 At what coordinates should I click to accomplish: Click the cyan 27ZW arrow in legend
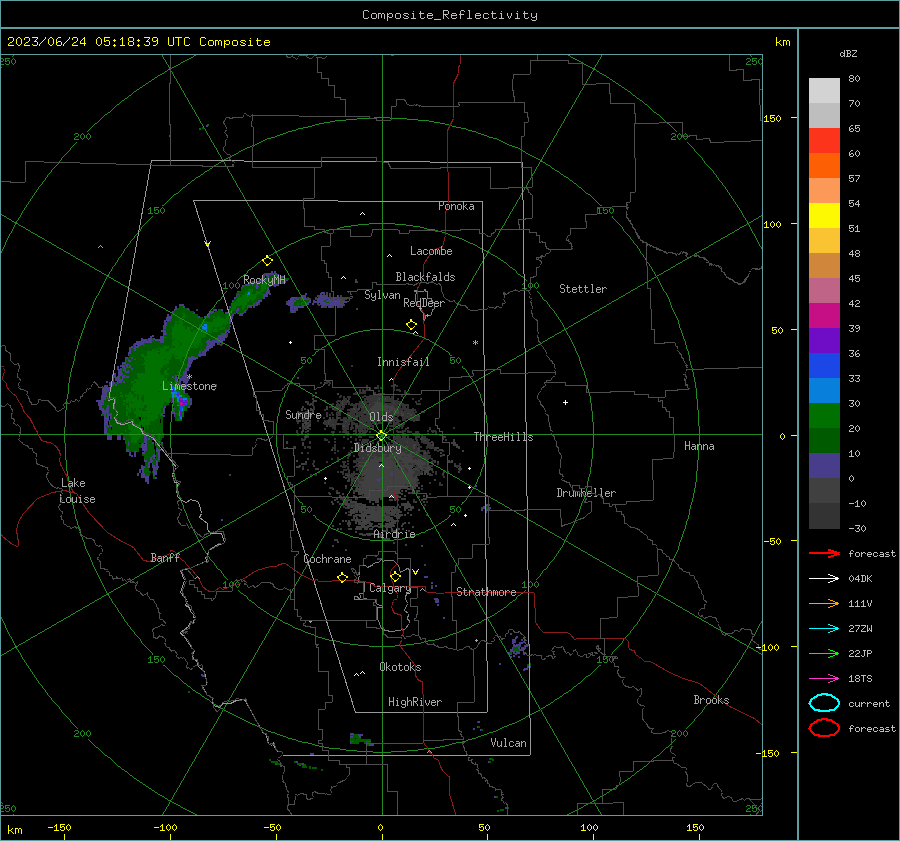[824, 629]
